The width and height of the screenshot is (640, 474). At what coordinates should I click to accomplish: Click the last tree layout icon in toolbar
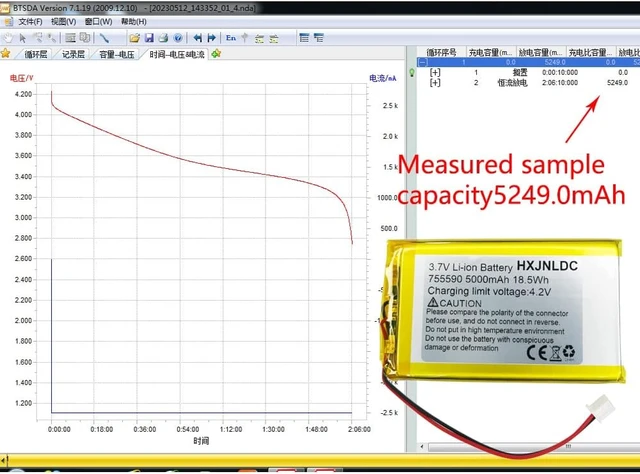coord(319,38)
